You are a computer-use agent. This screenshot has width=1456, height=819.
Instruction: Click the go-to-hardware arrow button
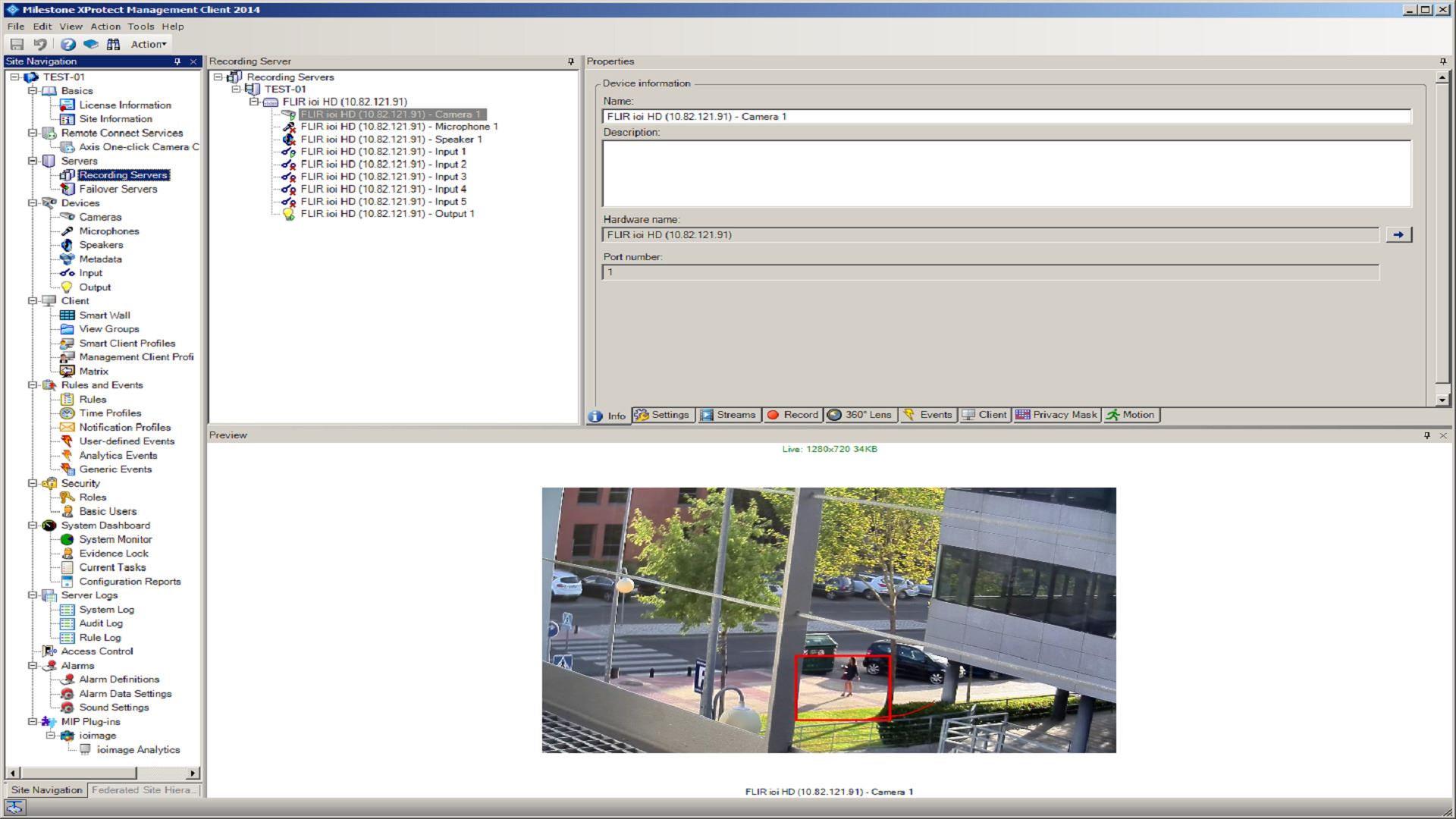point(1398,235)
